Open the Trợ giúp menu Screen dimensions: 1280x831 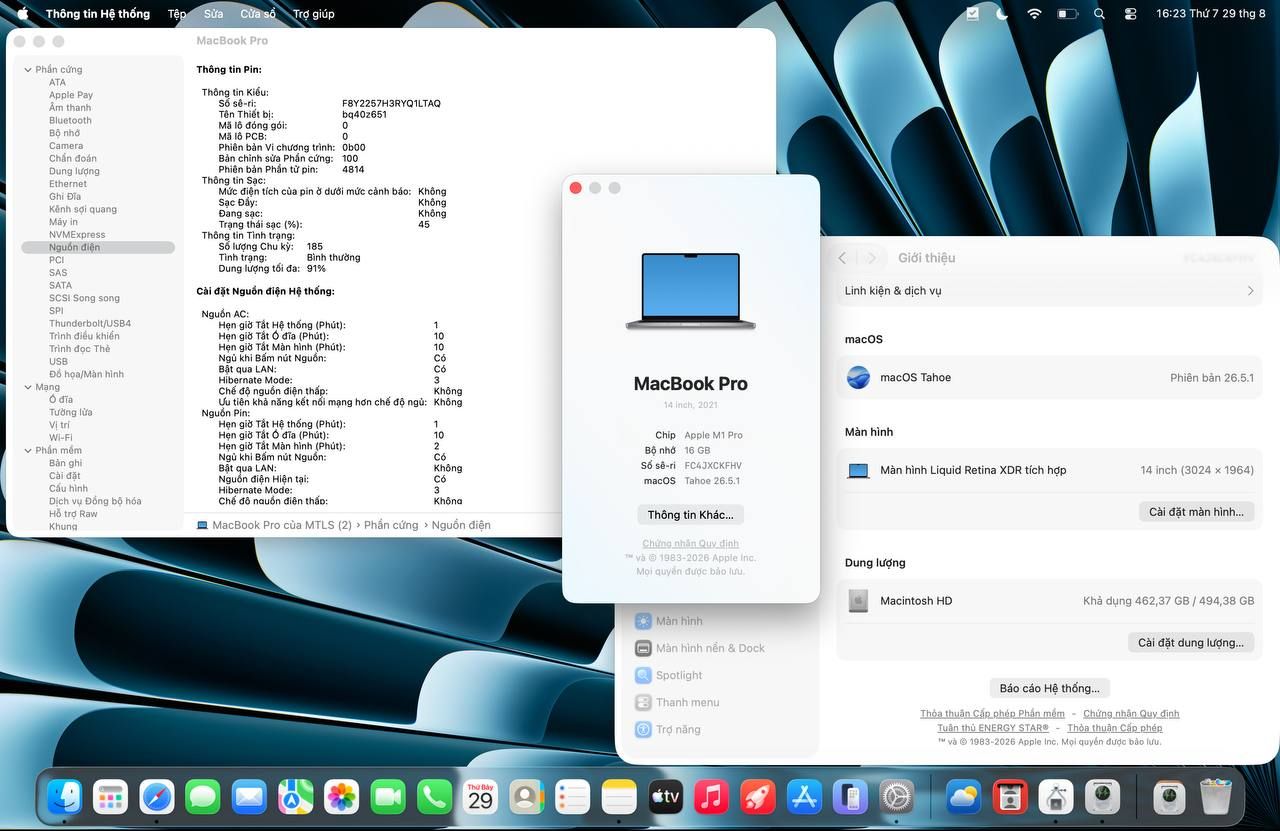pos(314,14)
